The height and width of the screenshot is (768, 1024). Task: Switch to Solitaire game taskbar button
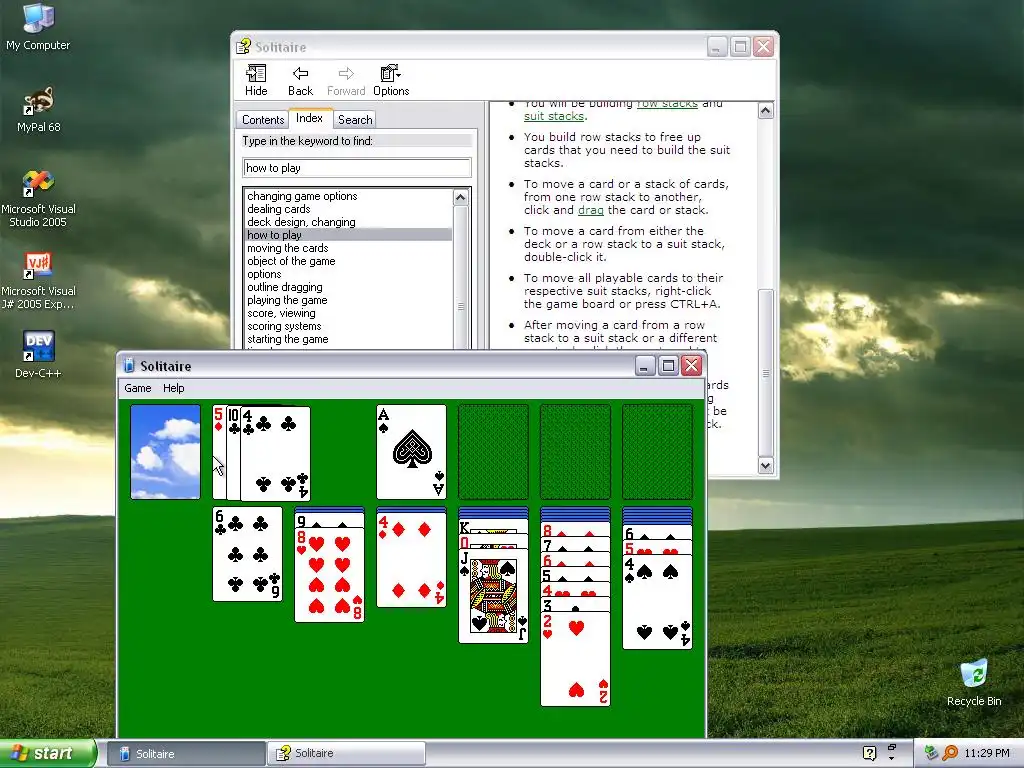pyautogui.click(x=186, y=754)
